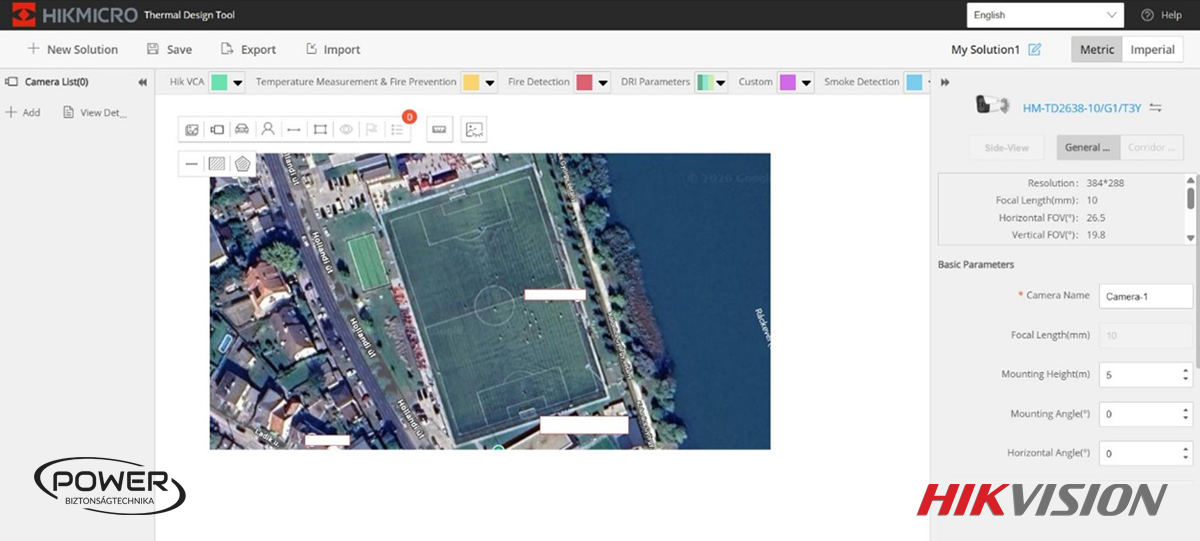The width and height of the screenshot is (1200, 541).
Task: Click Import in the top menu
Action: 332,50
